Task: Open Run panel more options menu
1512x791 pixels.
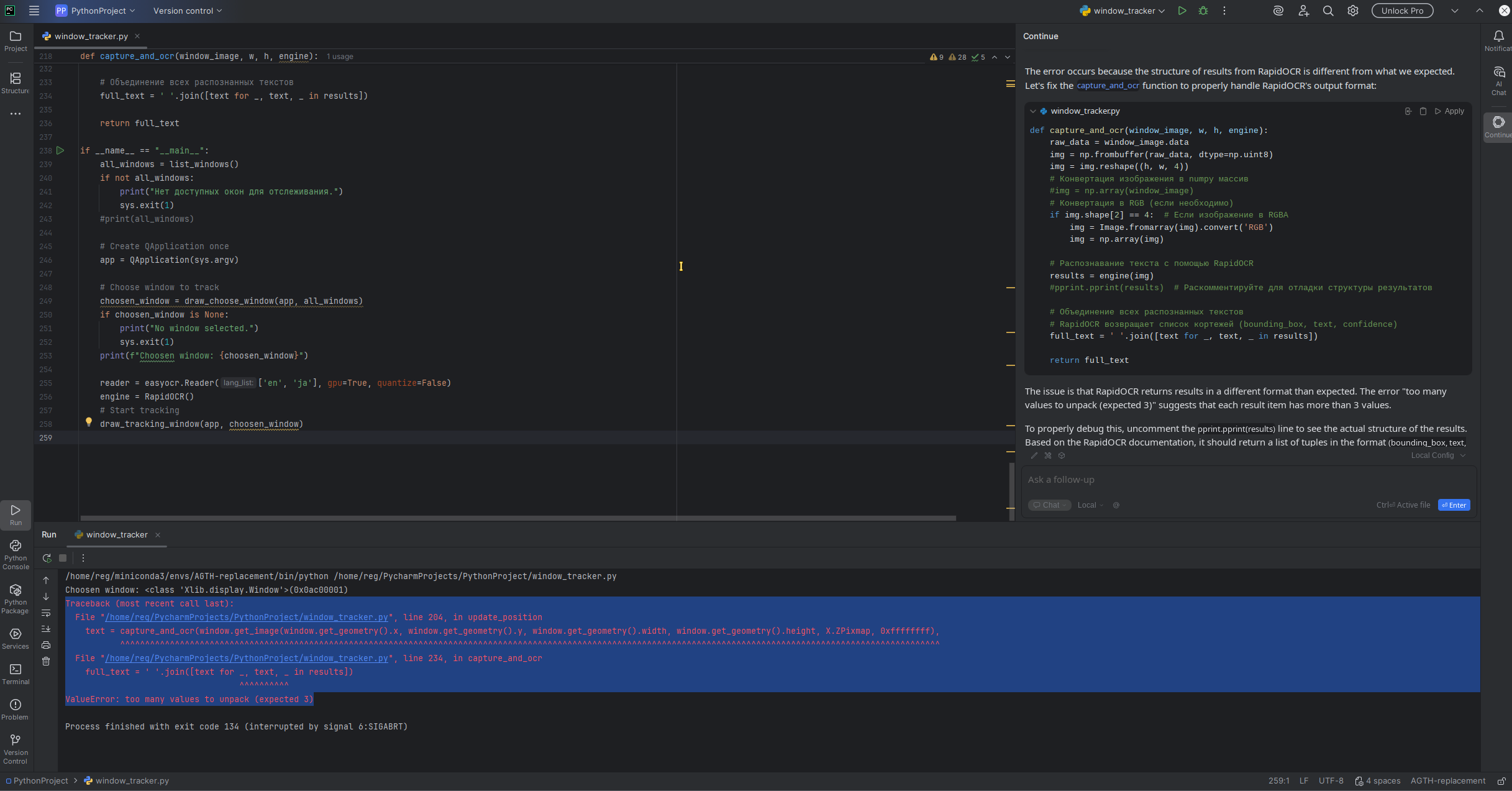Action: 83,558
